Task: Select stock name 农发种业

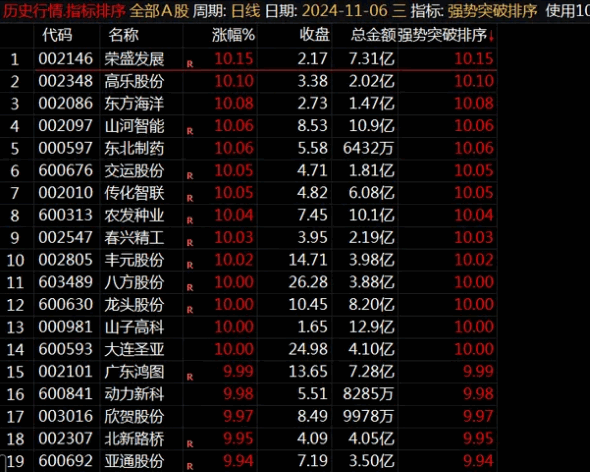Action: (x=134, y=215)
